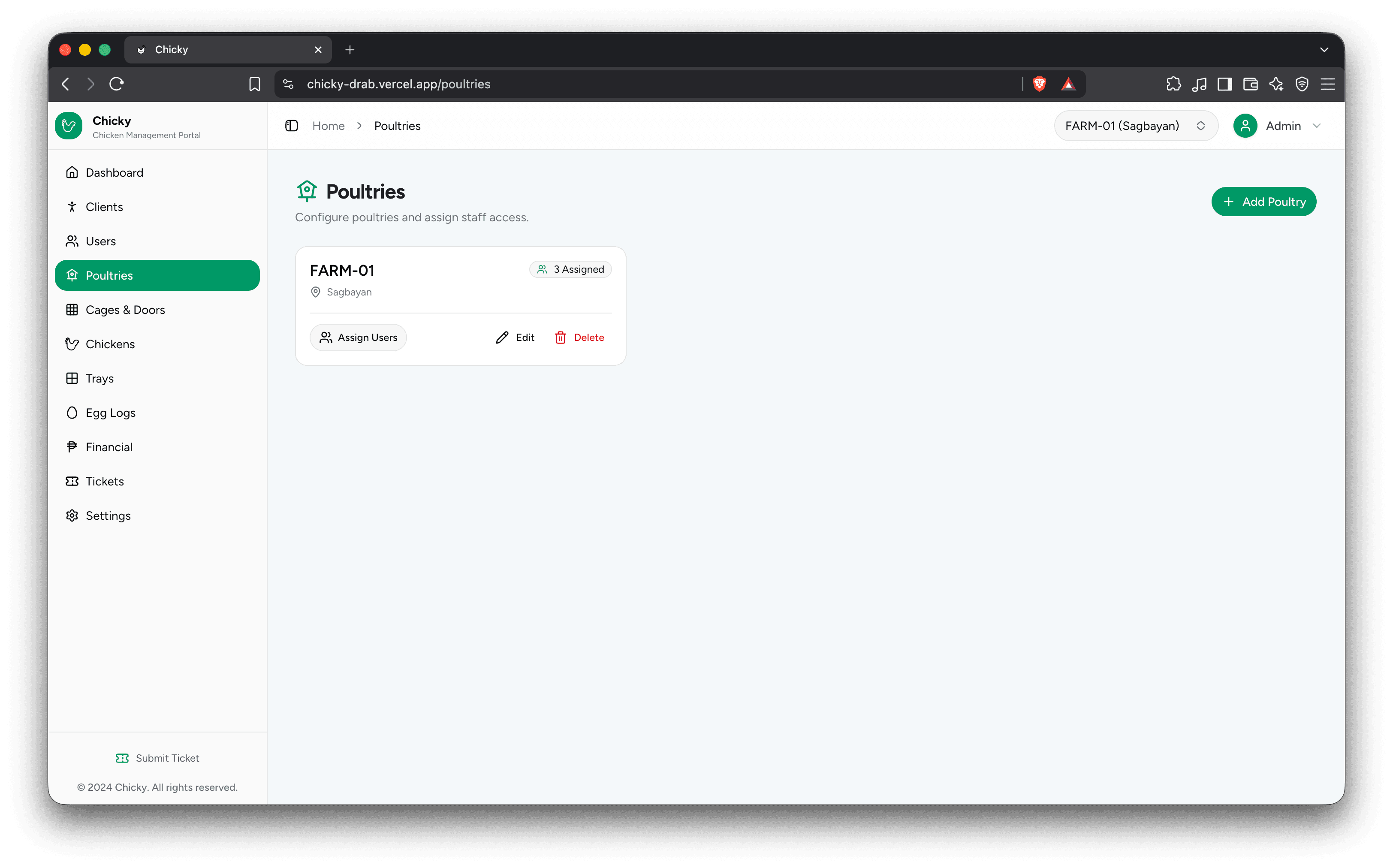Edit the FARM-01 poultry
1393x868 pixels.
click(515, 338)
